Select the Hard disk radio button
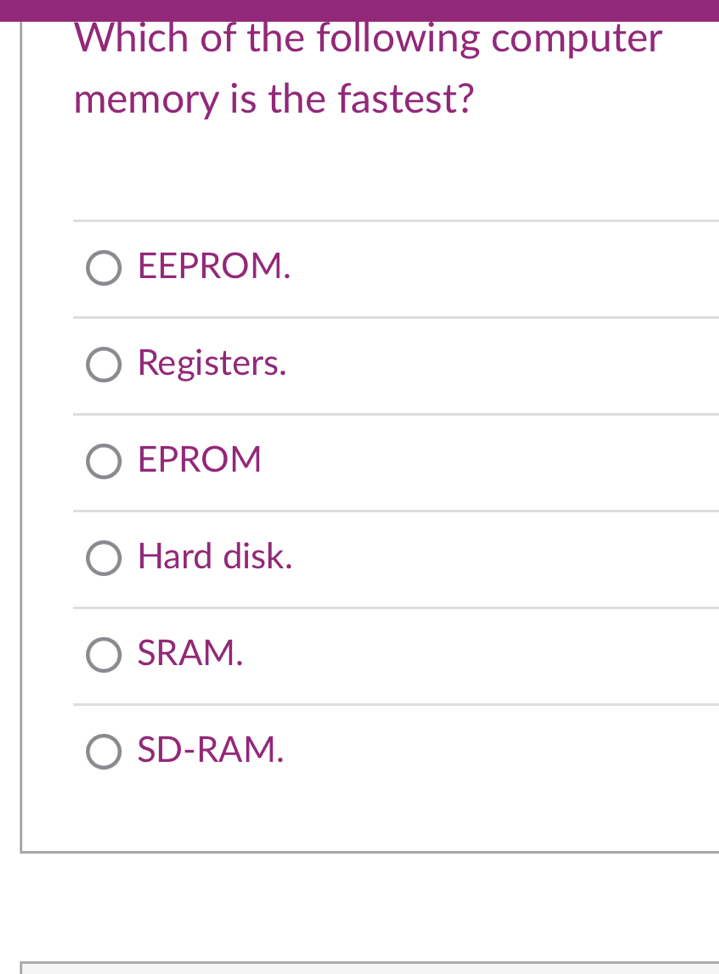Image resolution: width=719 pixels, height=974 pixels. click(x=104, y=558)
